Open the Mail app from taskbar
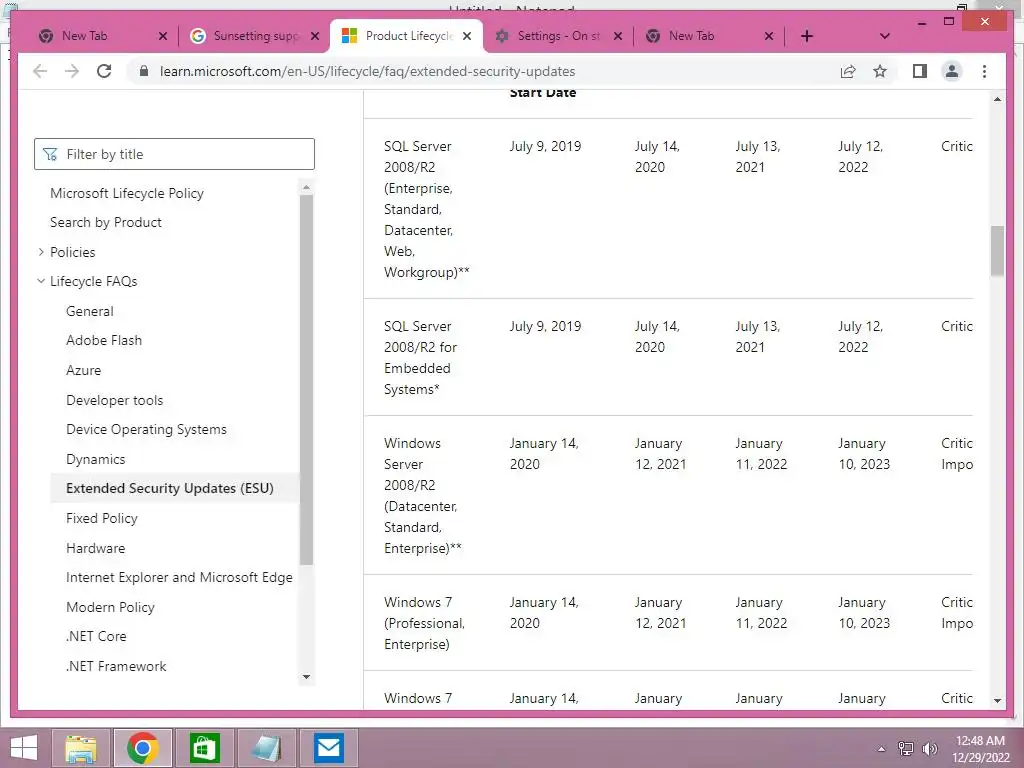The width and height of the screenshot is (1024, 768). [x=328, y=748]
